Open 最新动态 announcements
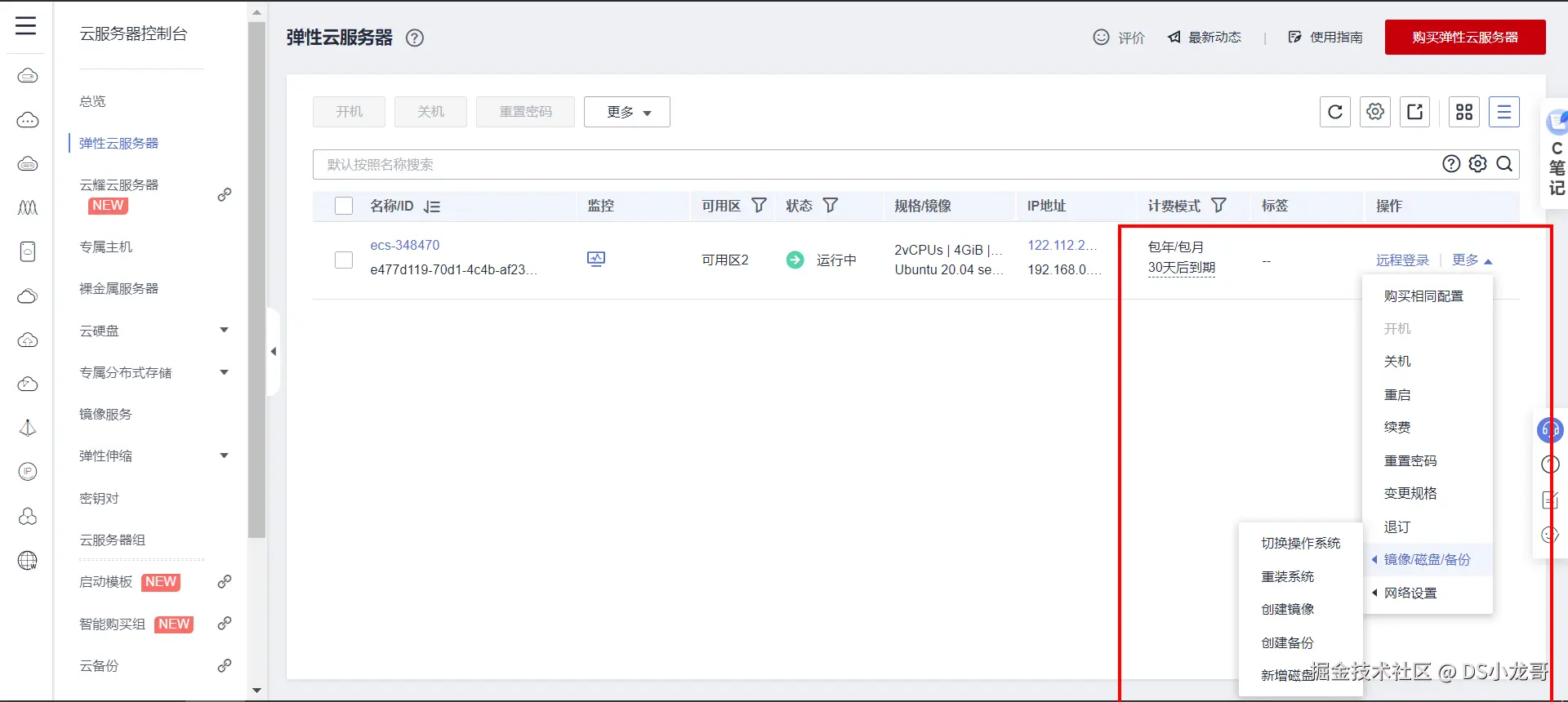 point(1205,37)
